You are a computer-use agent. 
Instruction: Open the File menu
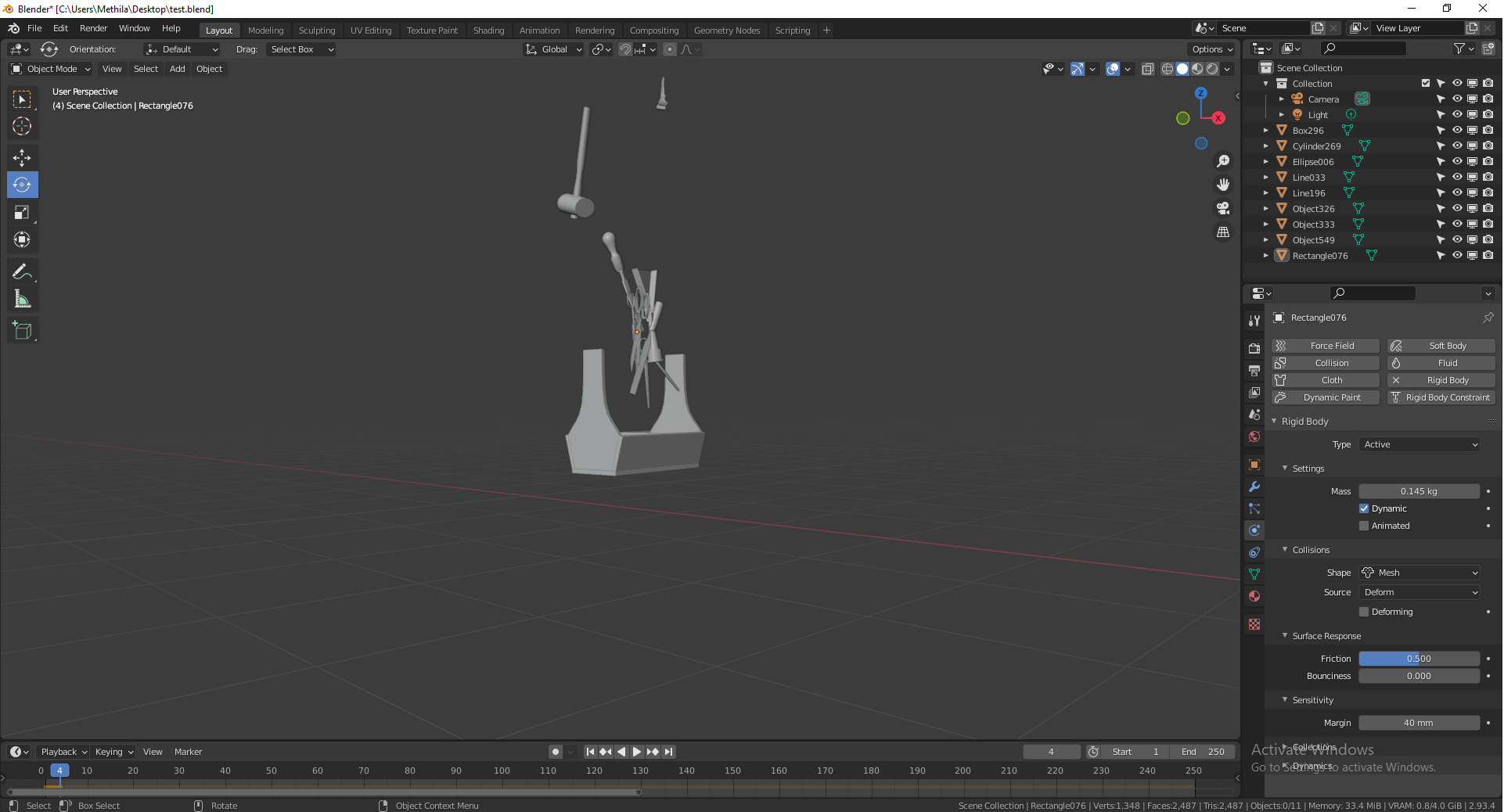[x=34, y=28]
